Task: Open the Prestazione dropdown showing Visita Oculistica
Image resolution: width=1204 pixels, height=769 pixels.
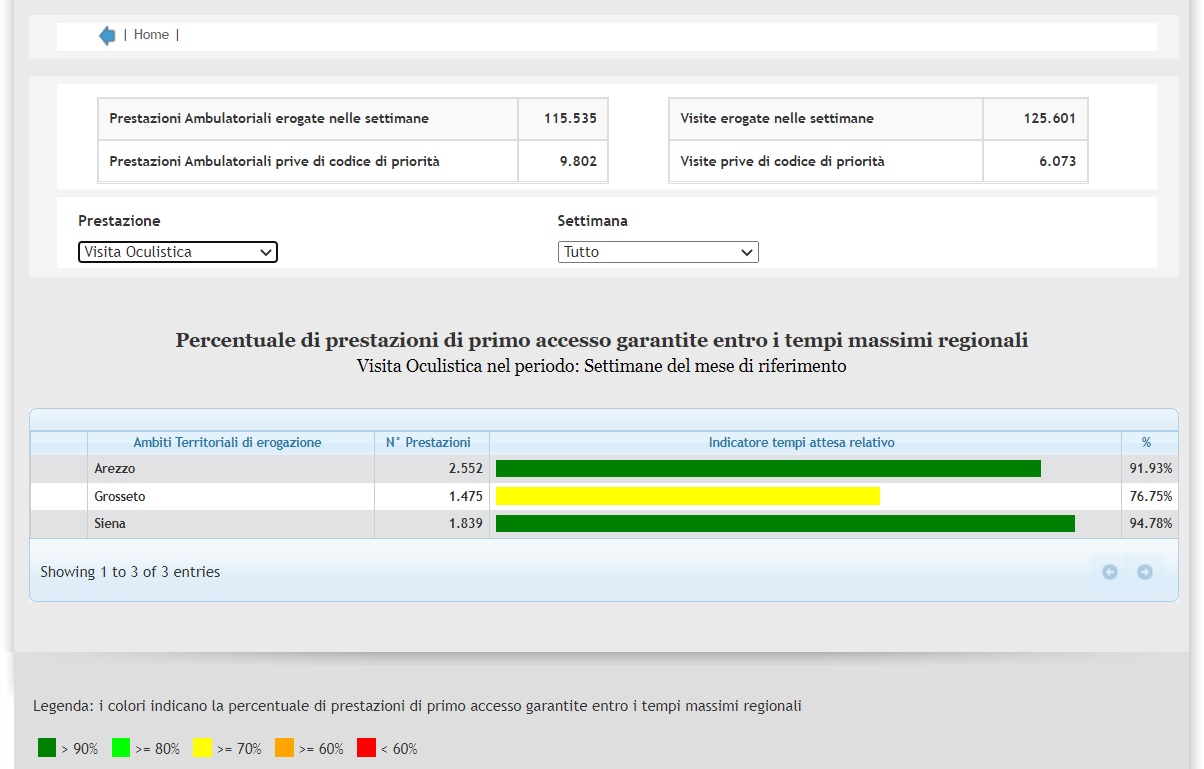Action: (x=178, y=252)
